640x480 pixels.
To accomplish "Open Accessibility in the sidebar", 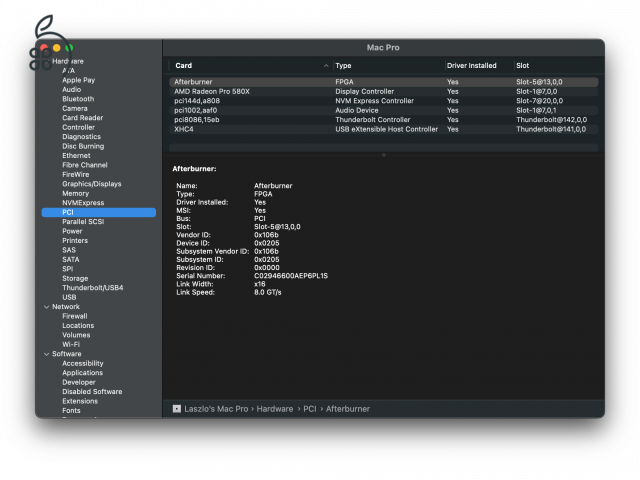I will coord(82,363).
